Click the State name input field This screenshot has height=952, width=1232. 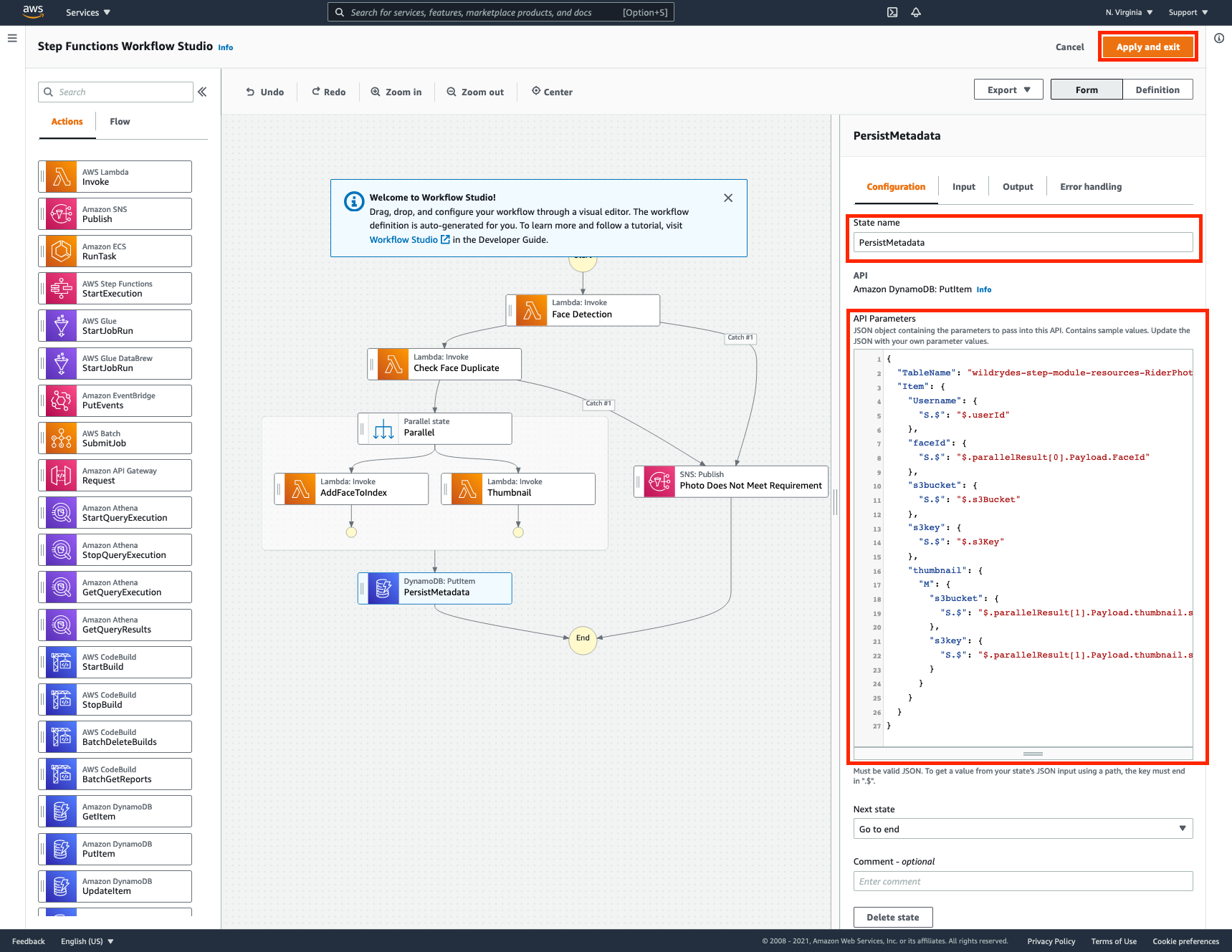(x=1023, y=242)
